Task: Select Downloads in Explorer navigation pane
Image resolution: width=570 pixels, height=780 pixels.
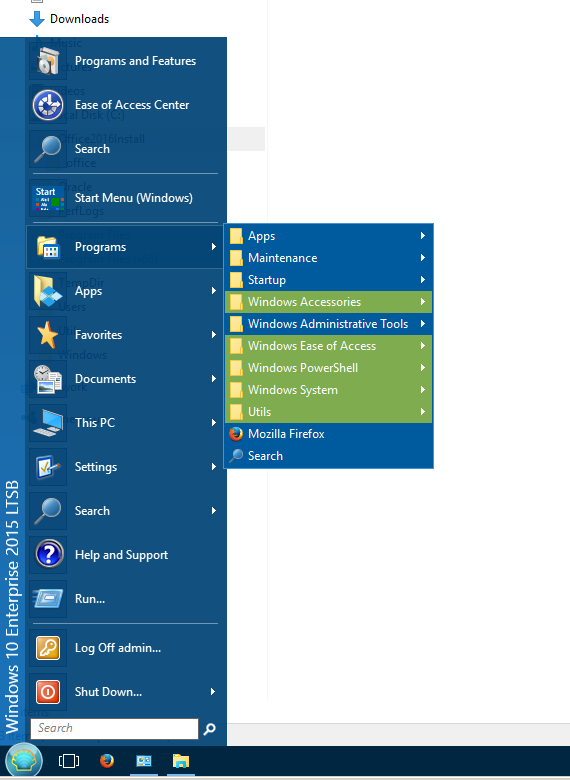Action: coord(80,19)
